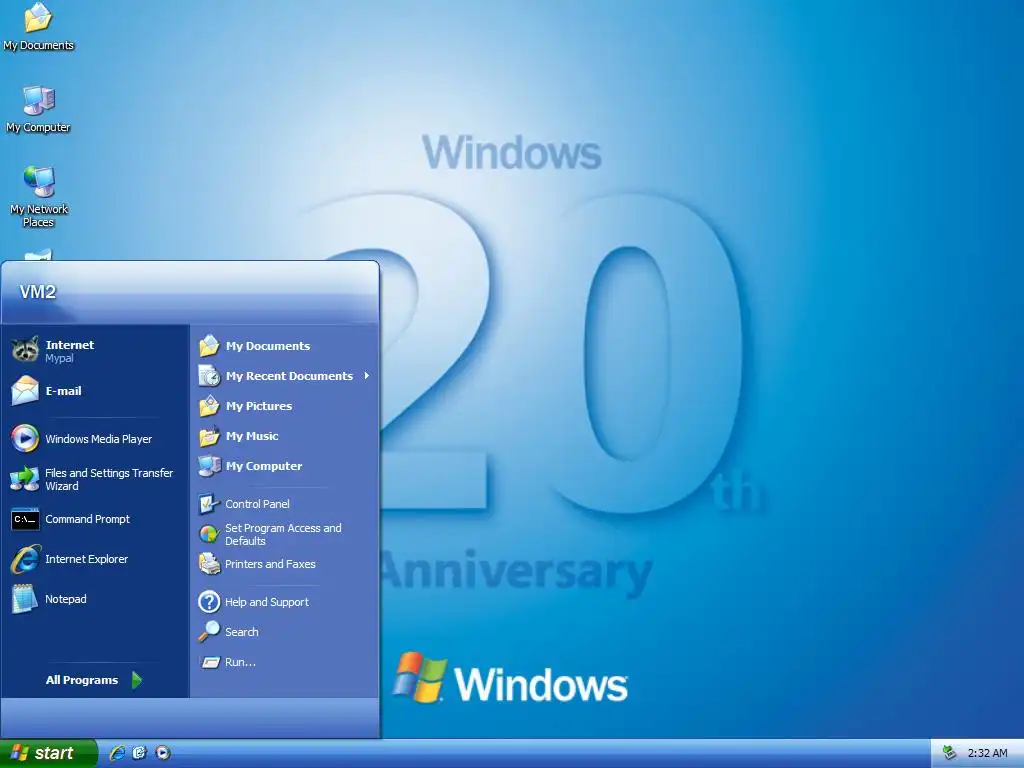The image size is (1024, 768).
Task: Click the Start button
Action: click(x=48, y=753)
